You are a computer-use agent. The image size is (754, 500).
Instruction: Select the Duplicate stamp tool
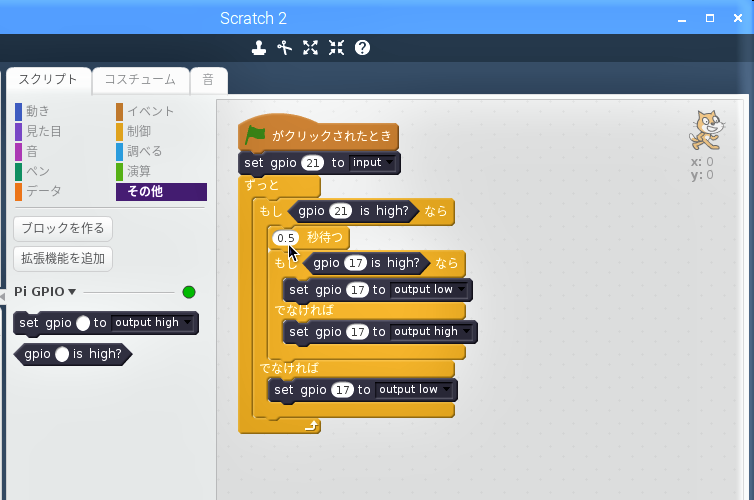259,48
